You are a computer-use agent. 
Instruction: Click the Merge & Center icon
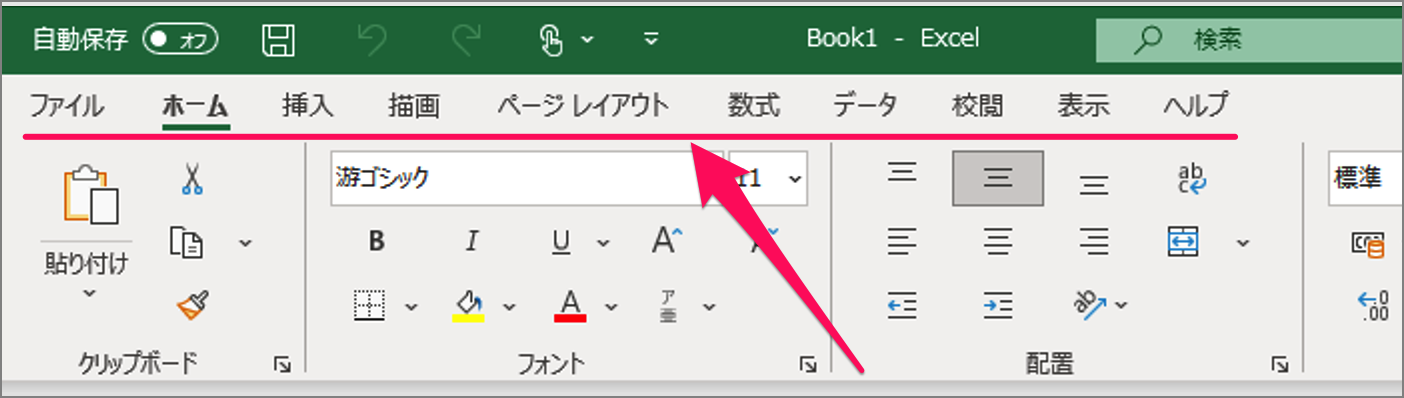pos(1183,242)
